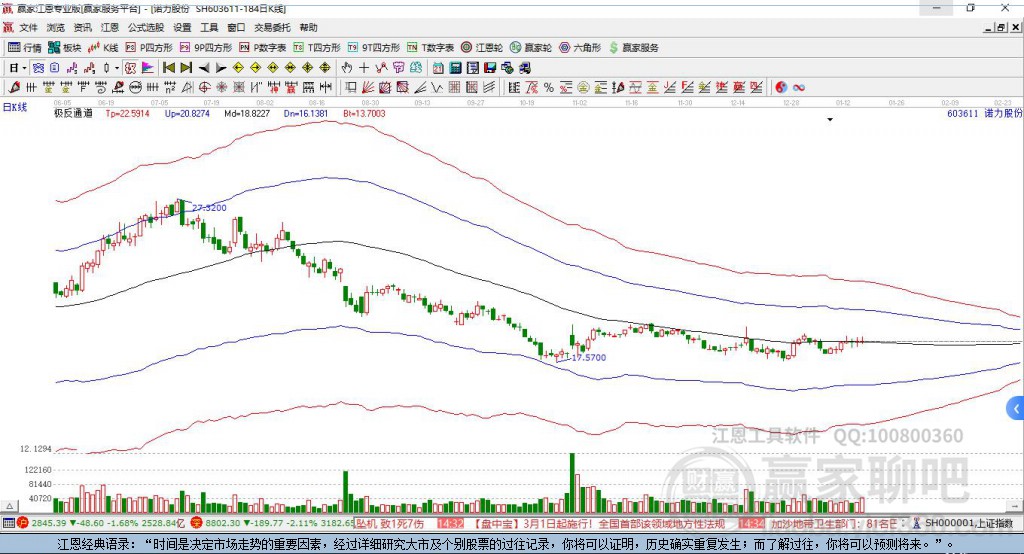Click the Tp=22.5914 indicator value
Image resolution: width=1024 pixels, height=554 pixels.
tap(127, 113)
